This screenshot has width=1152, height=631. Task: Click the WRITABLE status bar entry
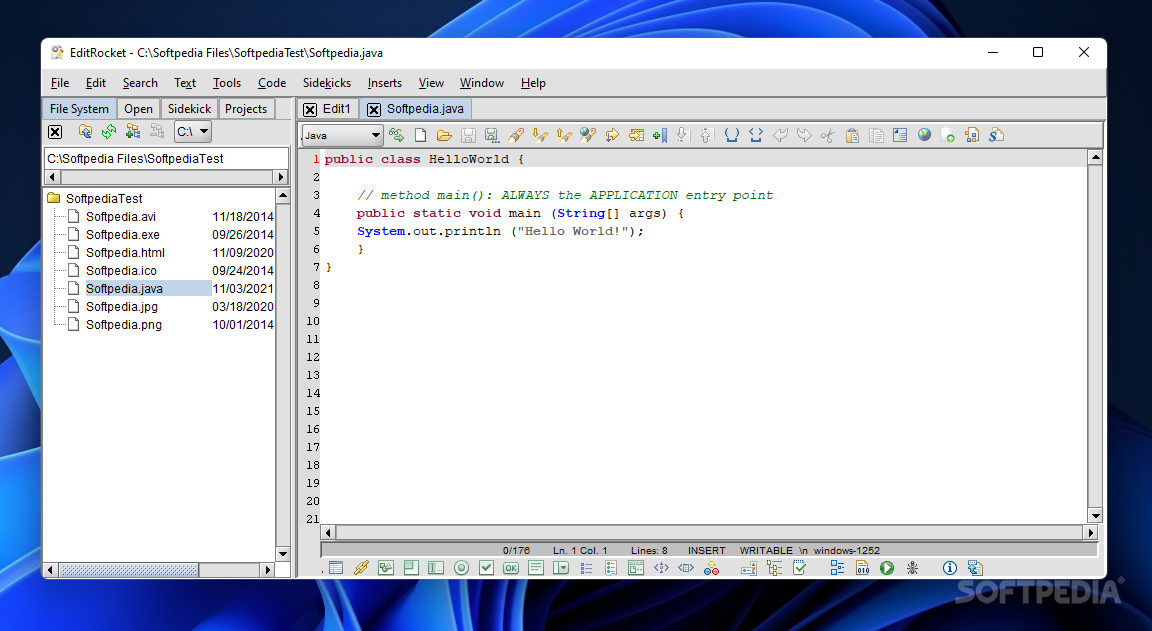766,550
